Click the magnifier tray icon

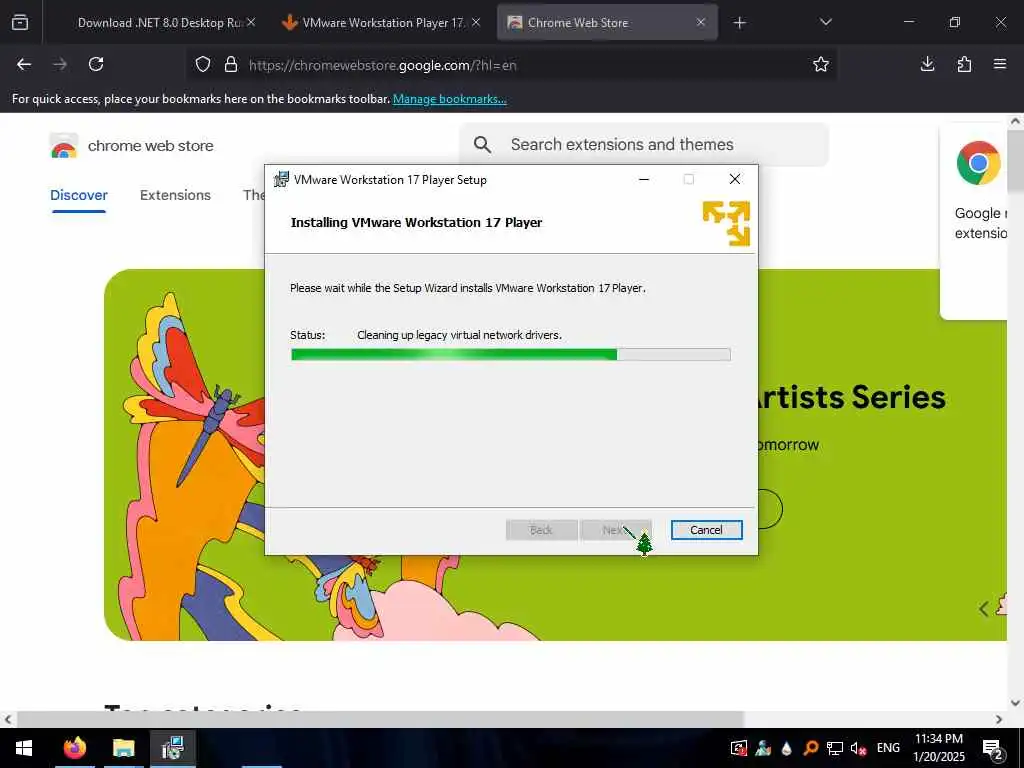coord(811,748)
